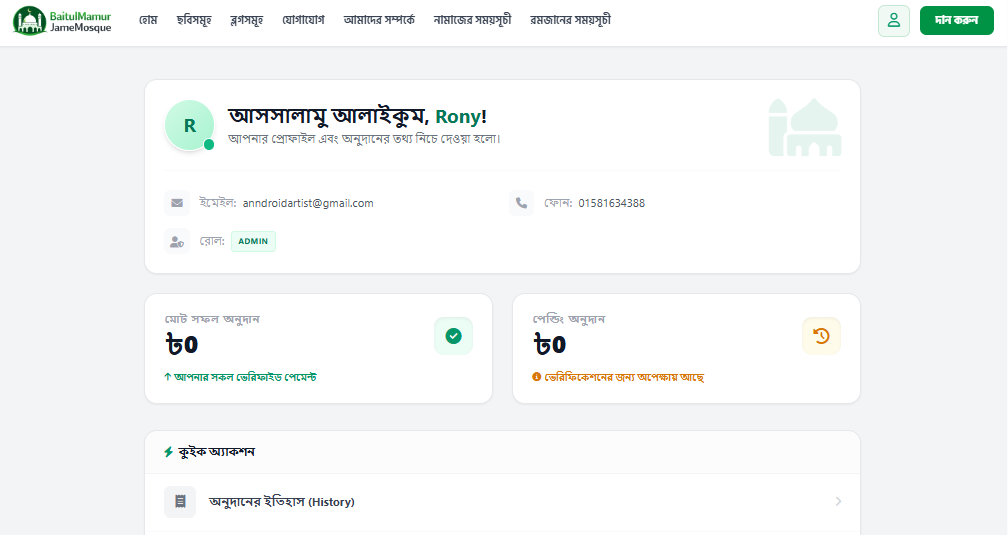Click the green checkmark verified icon
Image resolution: width=1008 pixels, height=535 pixels.
(x=453, y=336)
